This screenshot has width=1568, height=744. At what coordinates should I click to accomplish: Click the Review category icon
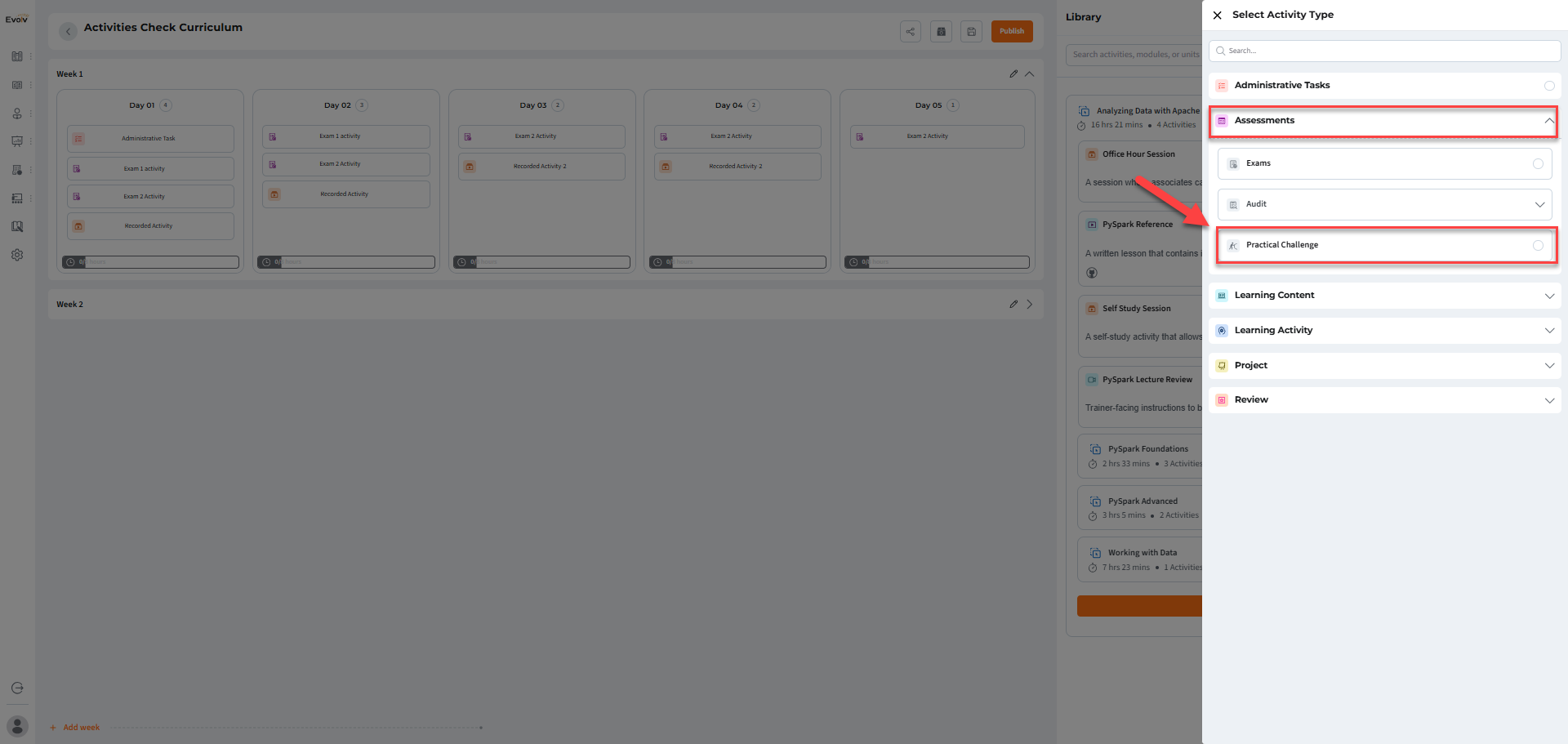[1222, 400]
